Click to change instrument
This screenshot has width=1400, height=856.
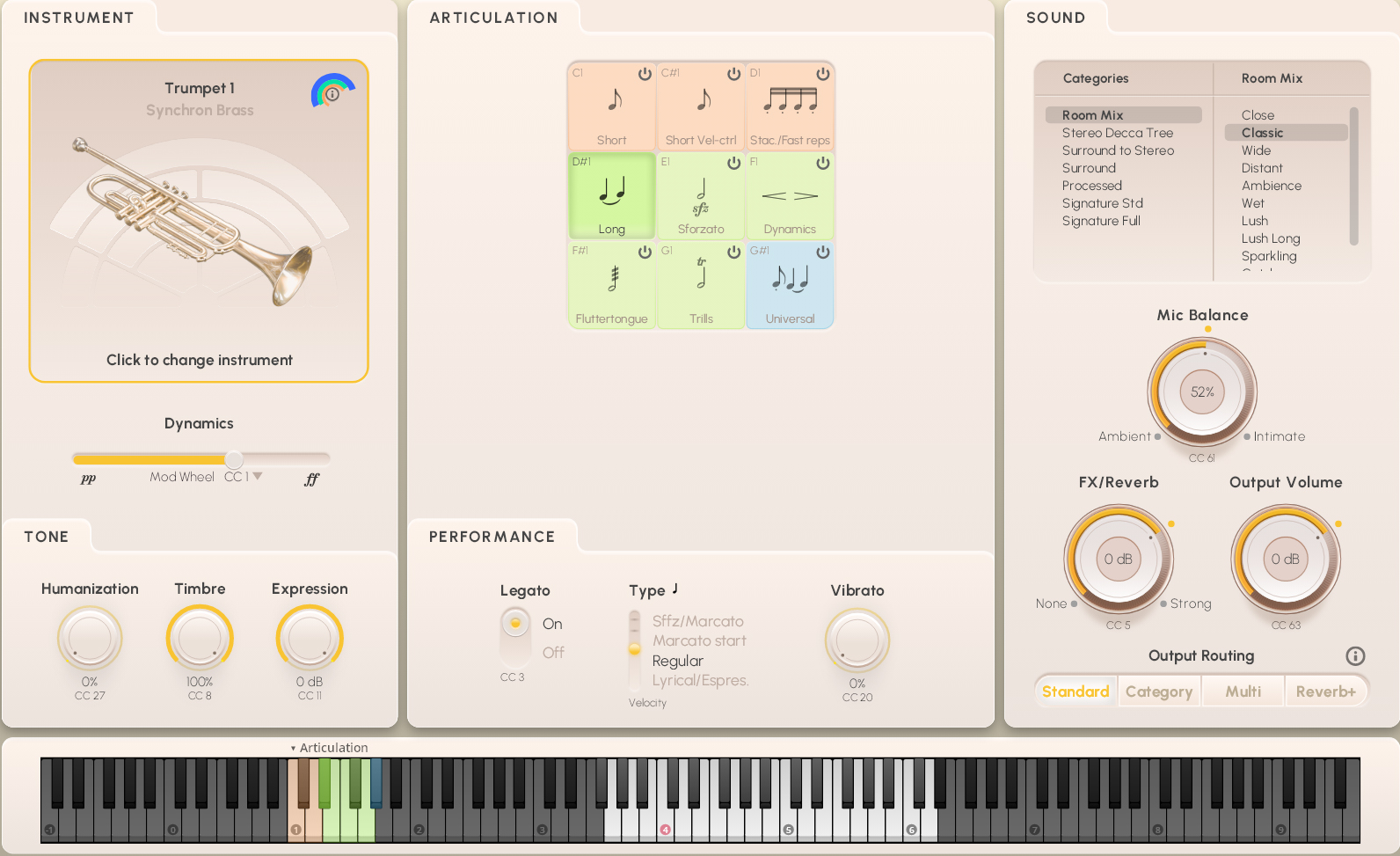coord(199,360)
